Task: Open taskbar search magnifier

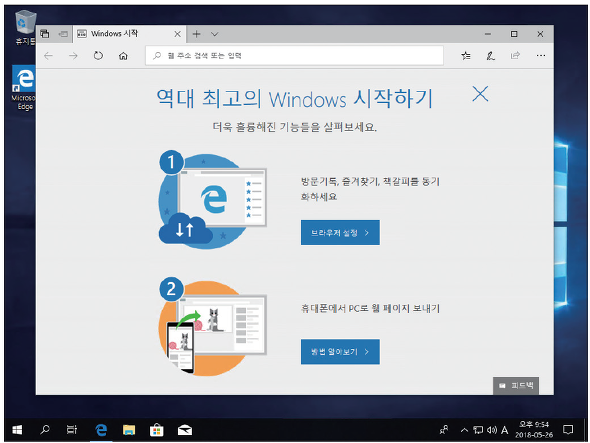Action: [x=45, y=429]
